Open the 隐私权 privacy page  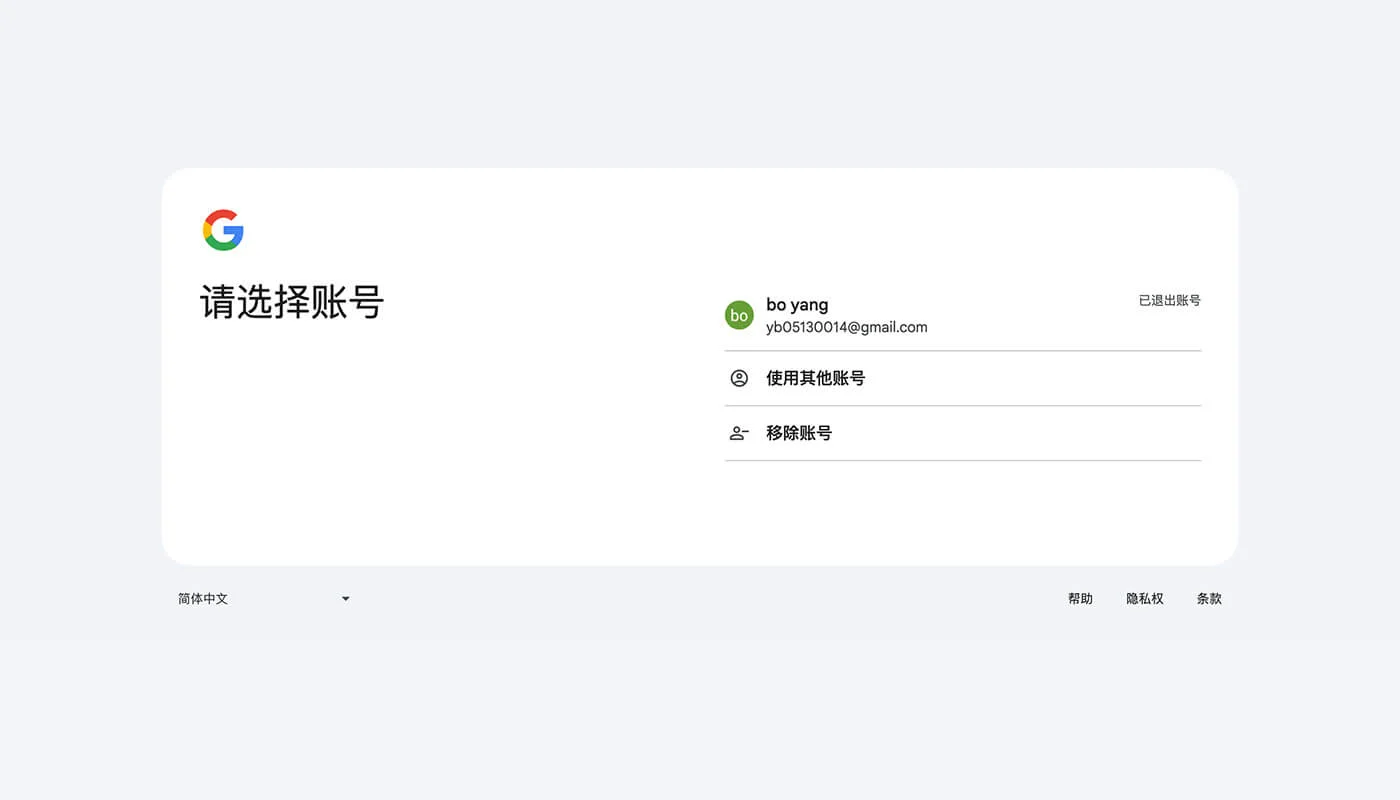point(1144,598)
